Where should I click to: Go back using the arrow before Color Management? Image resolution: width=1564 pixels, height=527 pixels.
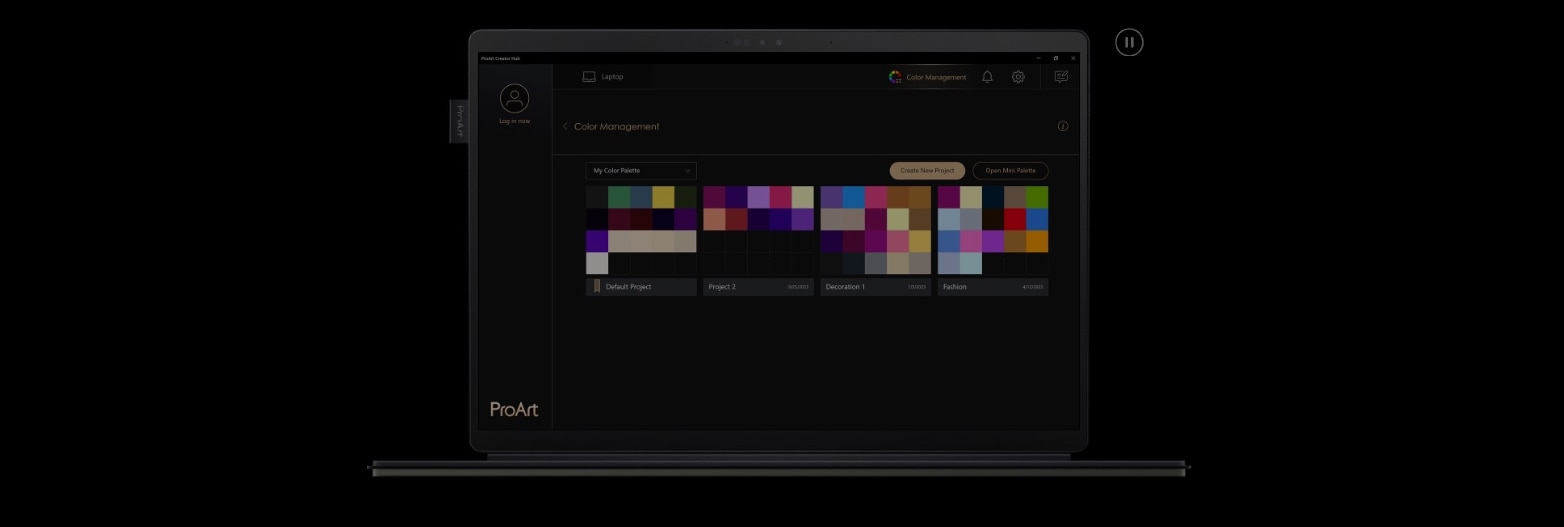(x=565, y=127)
